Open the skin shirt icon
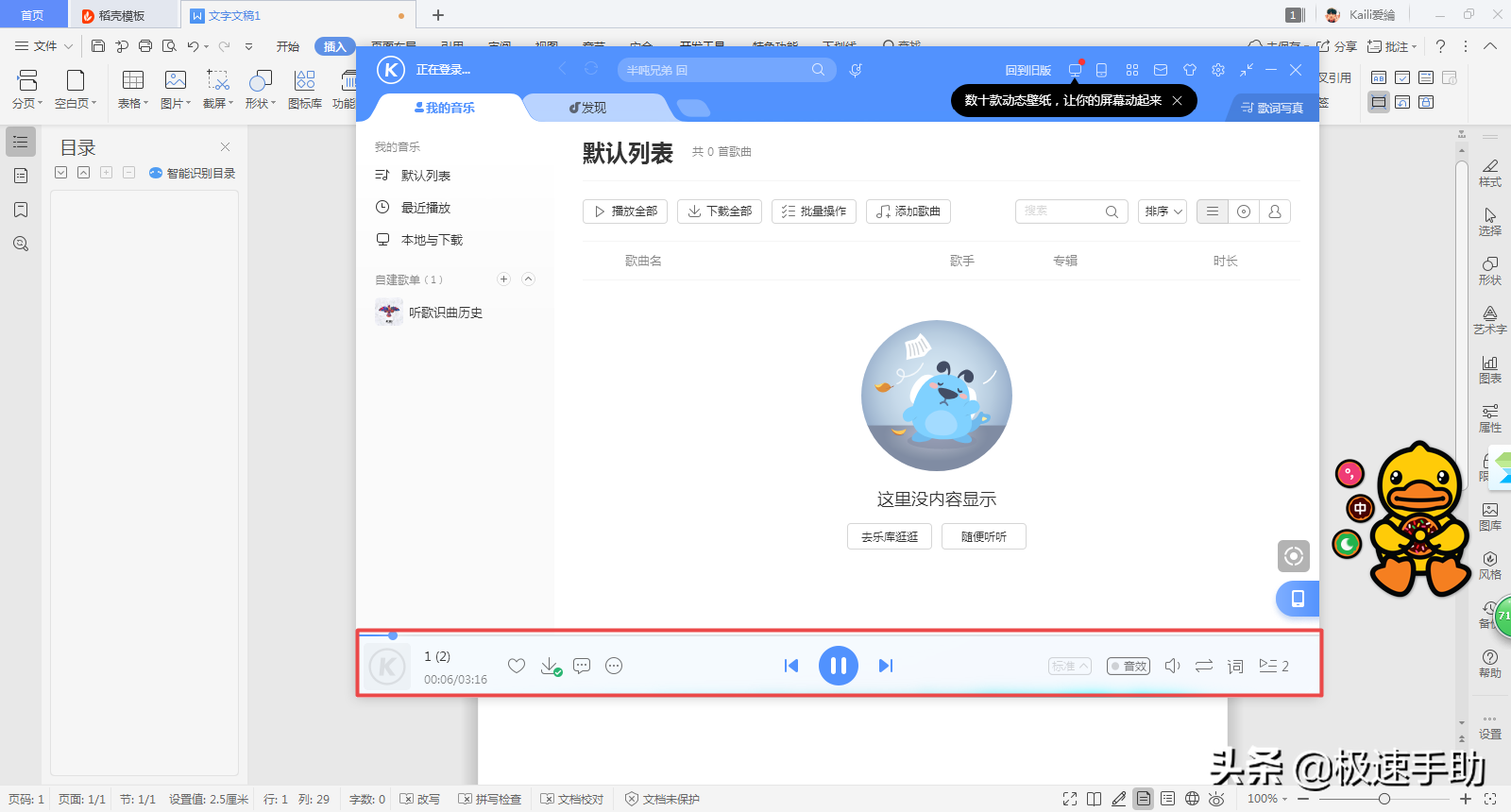Image resolution: width=1511 pixels, height=812 pixels. pos(1190,70)
